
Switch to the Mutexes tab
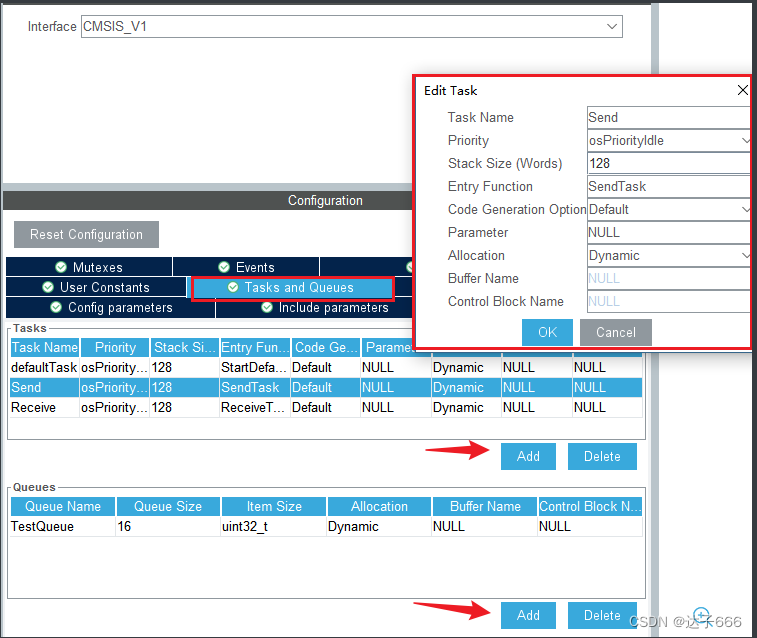click(89, 267)
